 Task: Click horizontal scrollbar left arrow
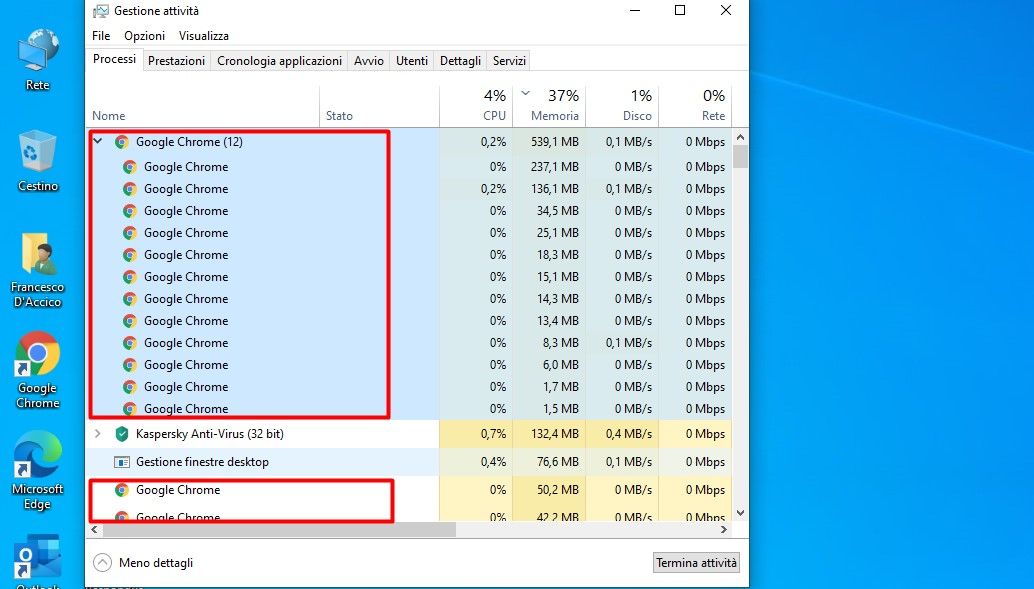point(95,530)
